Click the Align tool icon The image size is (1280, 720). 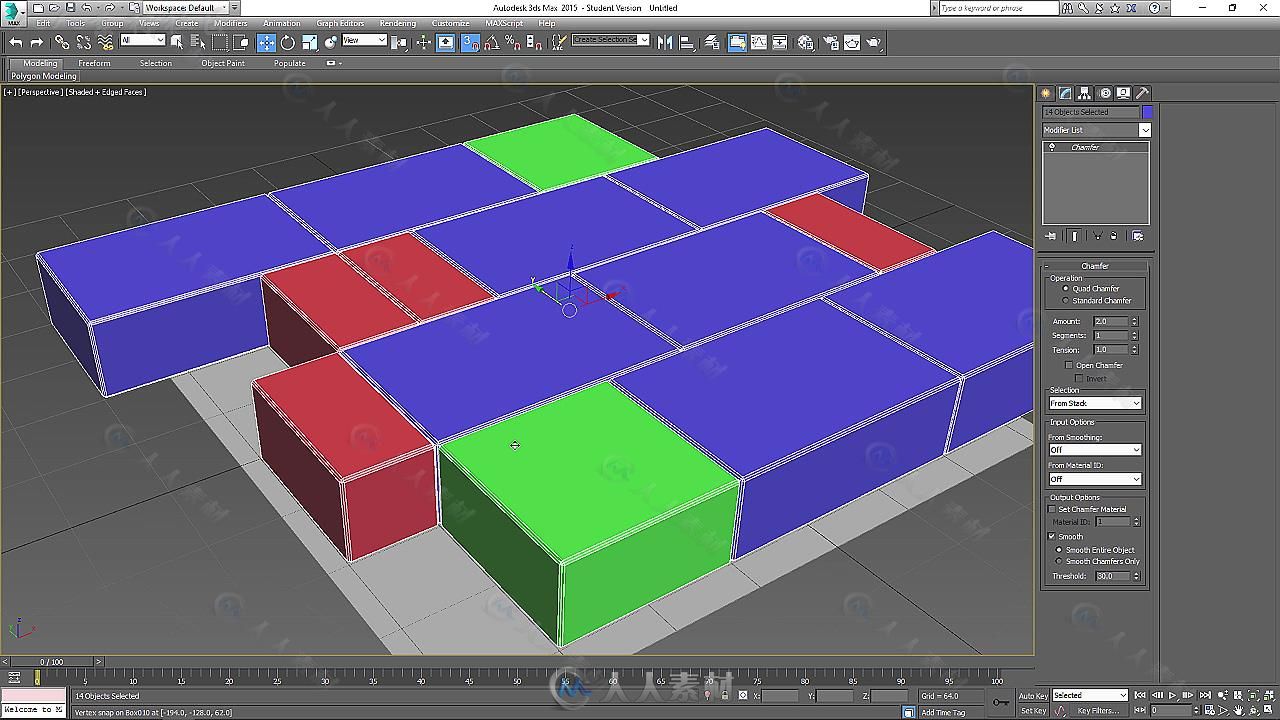(x=687, y=42)
